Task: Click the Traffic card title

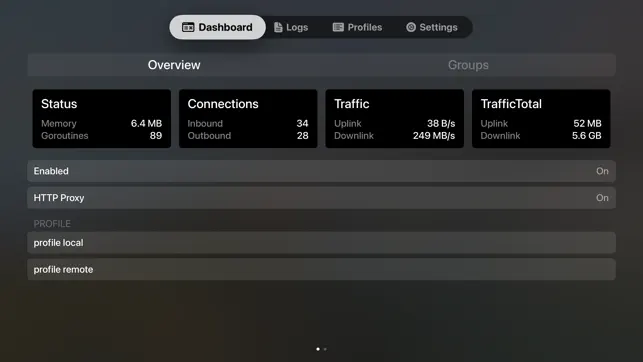Action: pyautogui.click(x=351, y=104)
